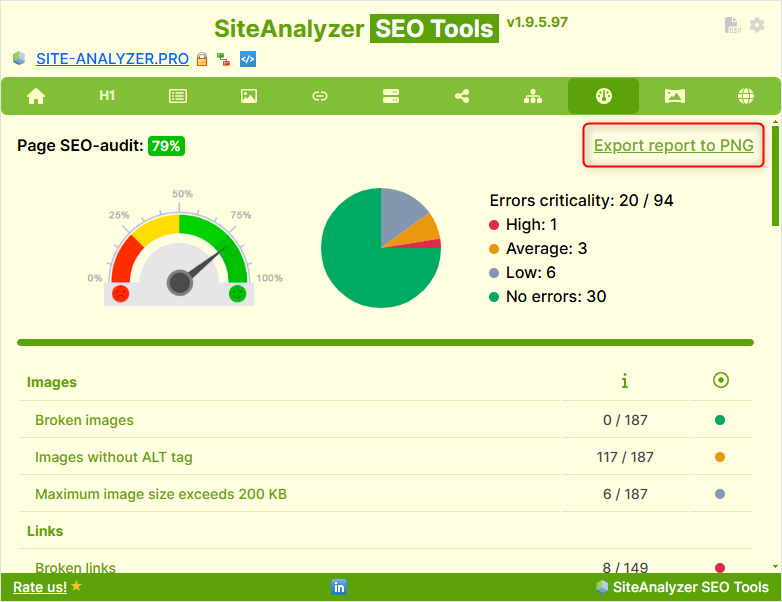This screenshot has width=782, height=602.
Task: Click the No errors: 30 legend entry
Action: tap(548, 296)
